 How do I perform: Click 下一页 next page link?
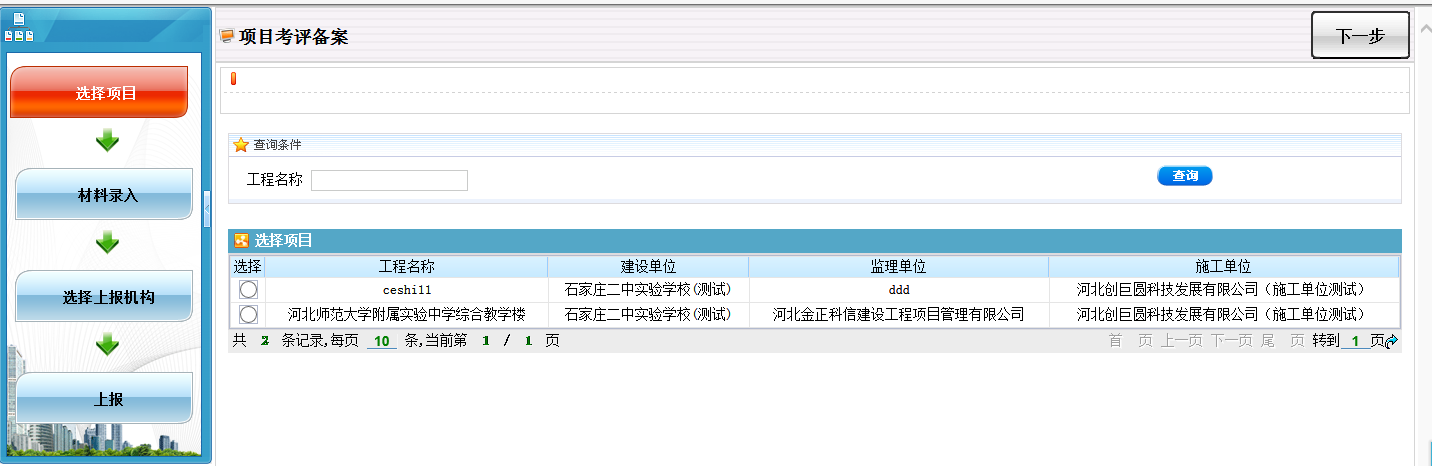point(1234,341)
